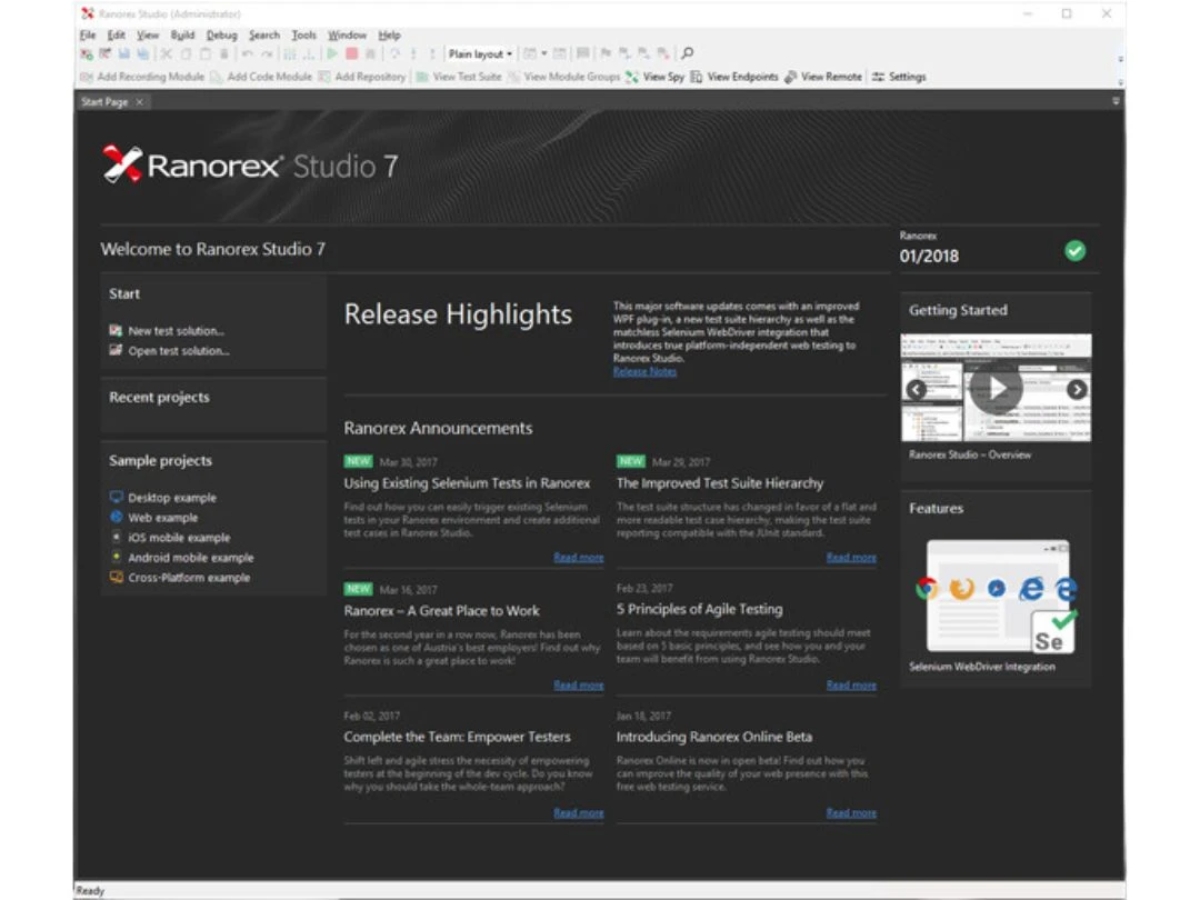Open the Edit menu
The height and width of the screenshot is (900, 1200).
pyautogui.click(x=116, y=35)
